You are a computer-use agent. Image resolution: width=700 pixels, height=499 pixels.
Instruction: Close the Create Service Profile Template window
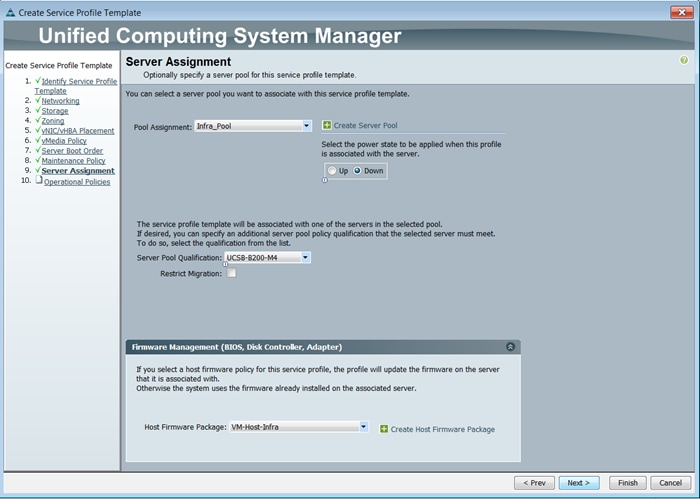[682, 12]
